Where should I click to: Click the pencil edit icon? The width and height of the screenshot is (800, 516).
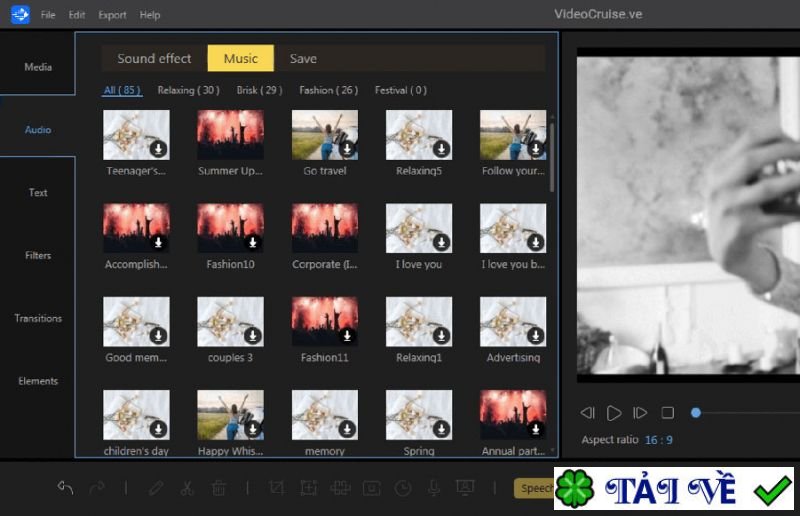(156, 488)
